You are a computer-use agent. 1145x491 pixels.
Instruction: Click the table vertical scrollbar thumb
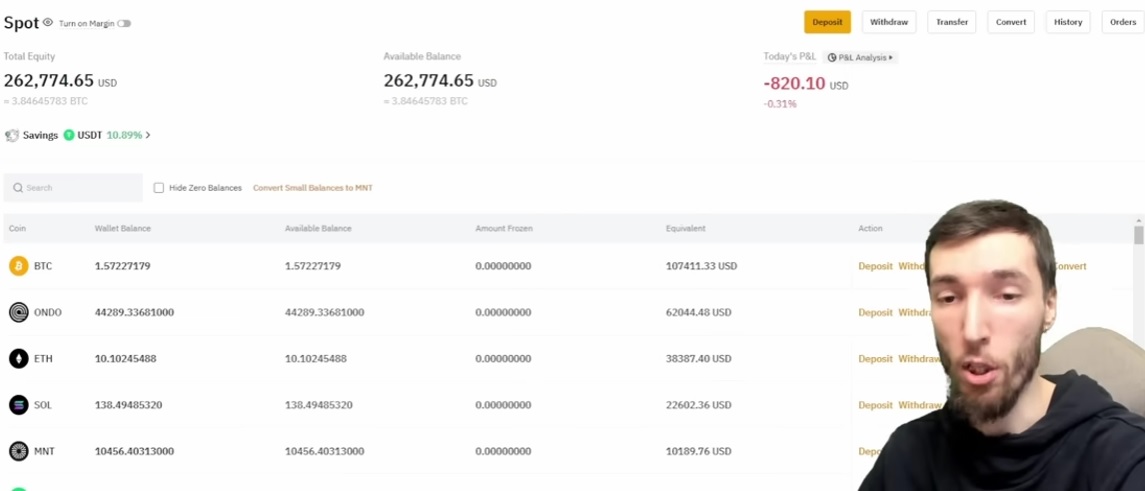(1138, 235)
